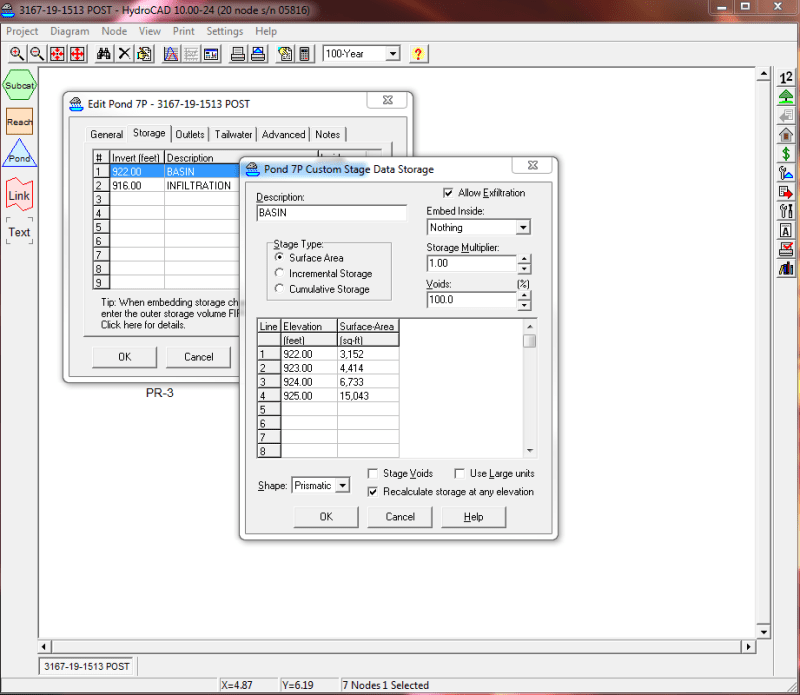Click the zoom in magnifier toolbar icon
Screen dimensions: 800x695
(17, 54)
